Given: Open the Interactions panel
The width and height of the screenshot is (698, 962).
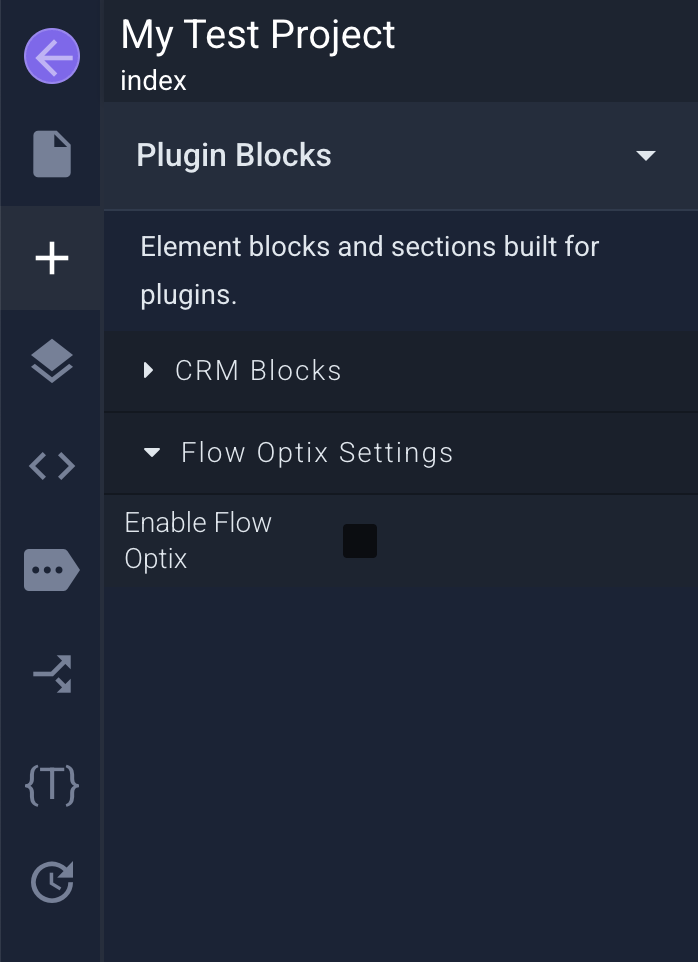Looking at the screenshot, I should tap(51, 673).
